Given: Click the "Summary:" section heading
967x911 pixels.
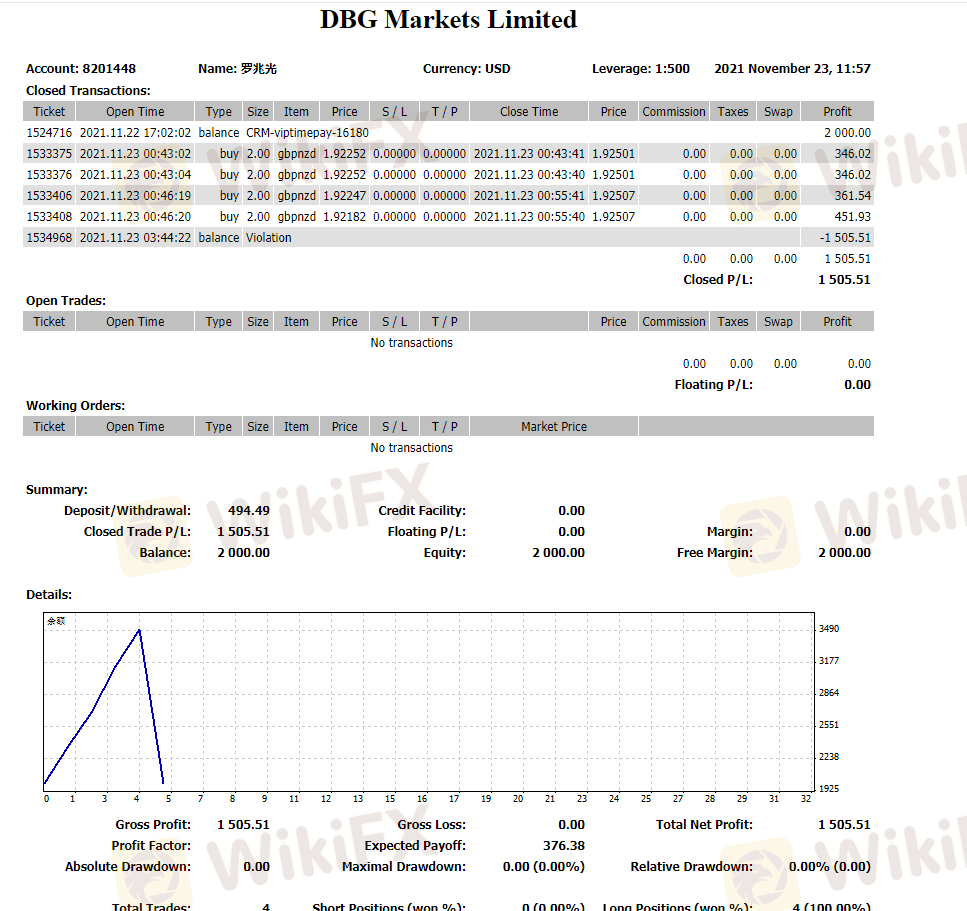Looking at the screenshot, I should 57,490.
